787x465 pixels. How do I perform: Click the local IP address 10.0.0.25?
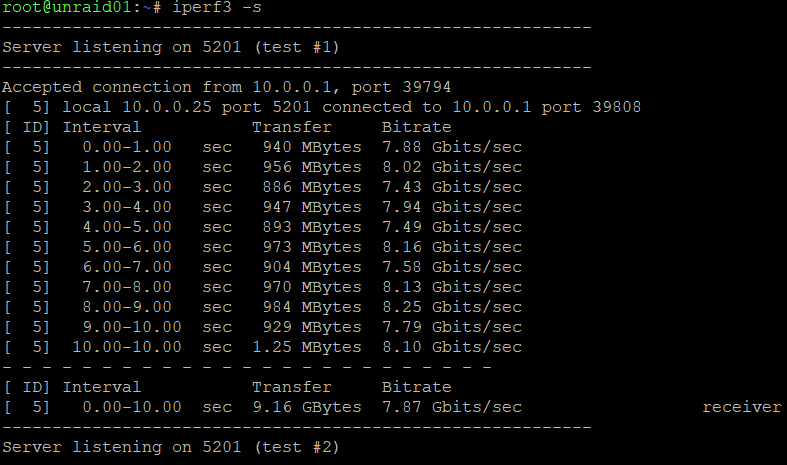(167, 107)
